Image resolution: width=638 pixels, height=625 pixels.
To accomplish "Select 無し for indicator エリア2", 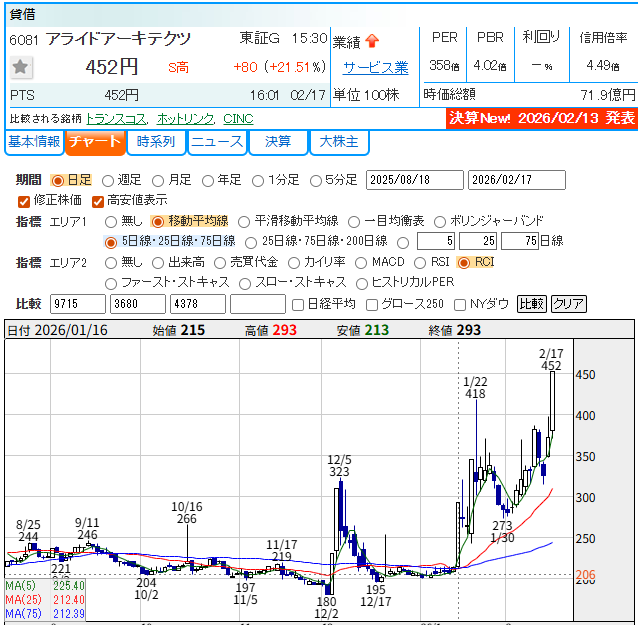I will click(111, 263).
